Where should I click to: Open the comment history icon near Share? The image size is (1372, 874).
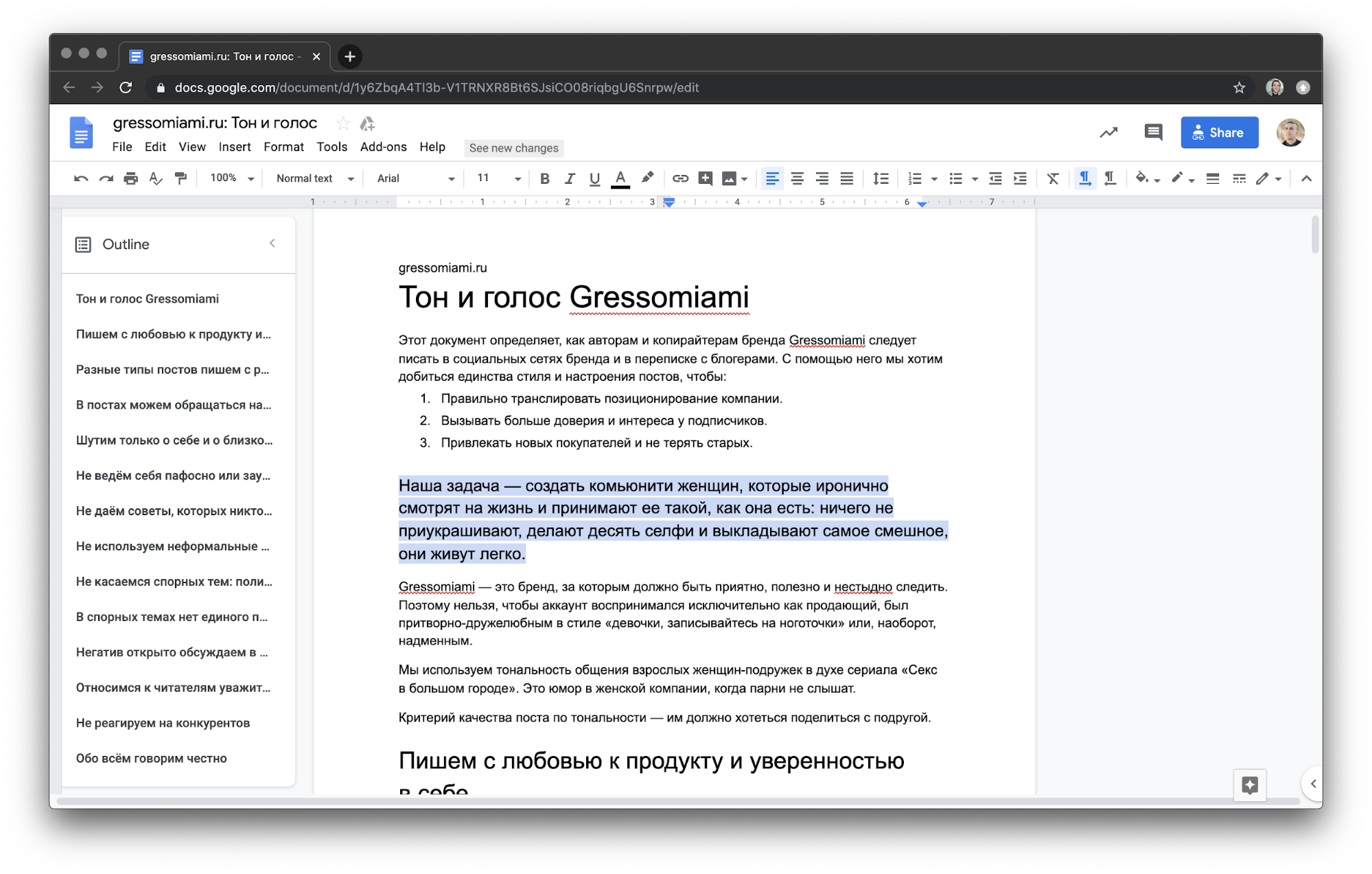click(x=1153, y=132)
